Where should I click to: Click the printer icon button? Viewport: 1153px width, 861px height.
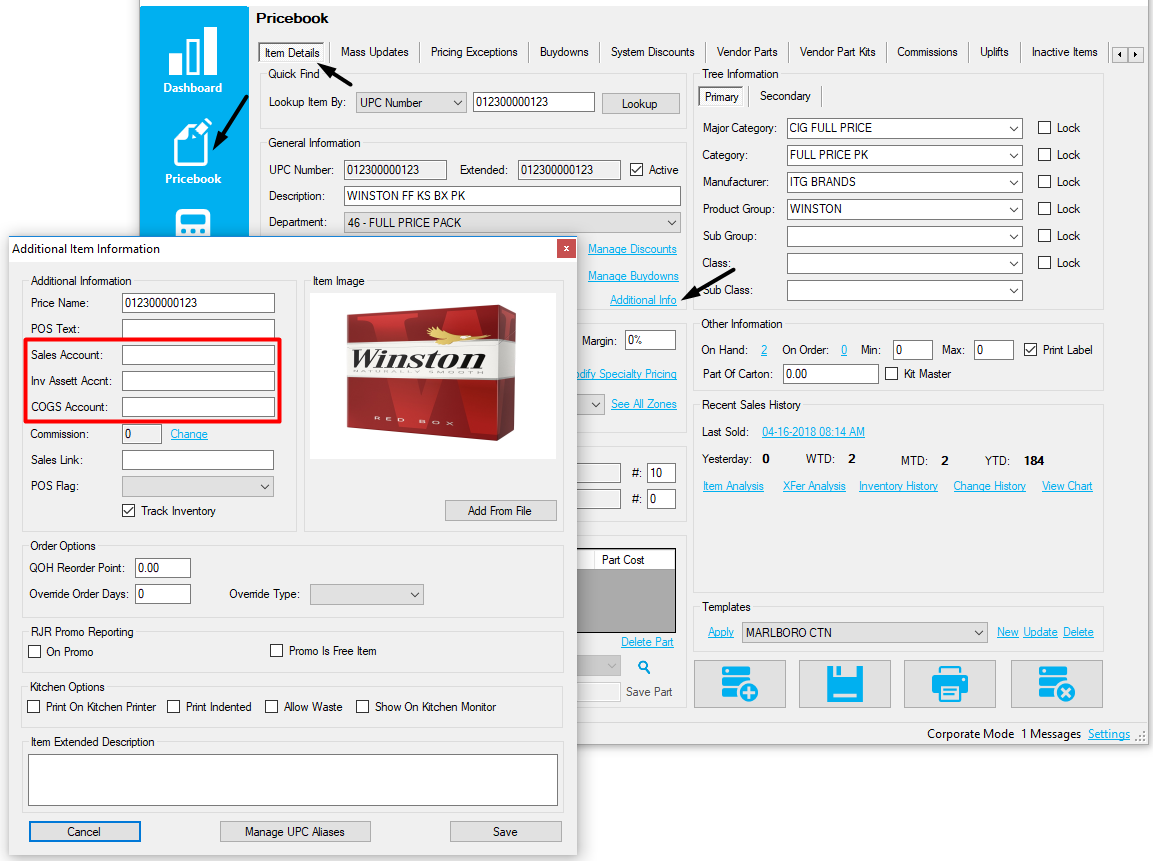949,684
